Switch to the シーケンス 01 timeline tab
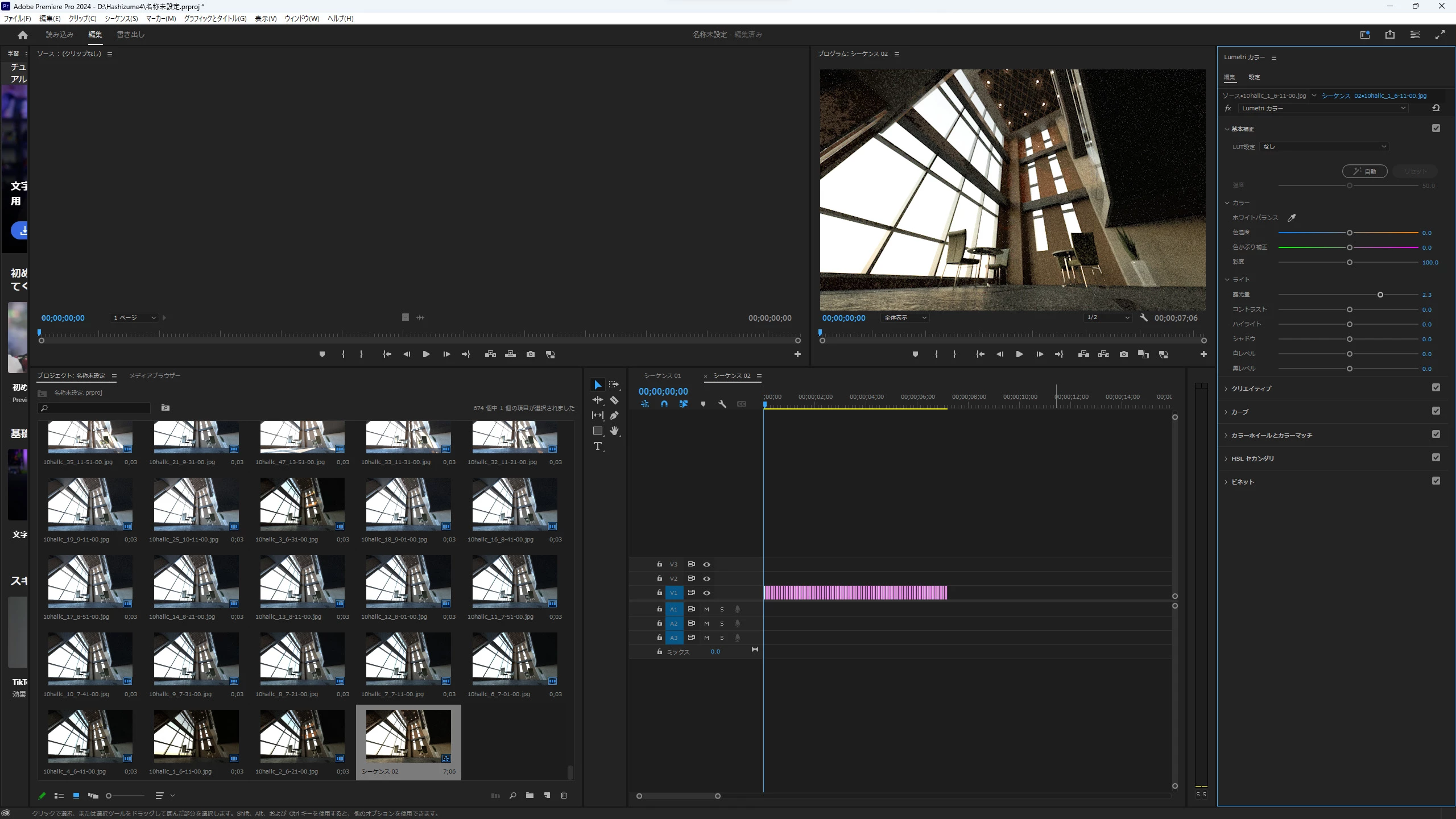This screenshot has height=819, width=1456. click(662, 376)
